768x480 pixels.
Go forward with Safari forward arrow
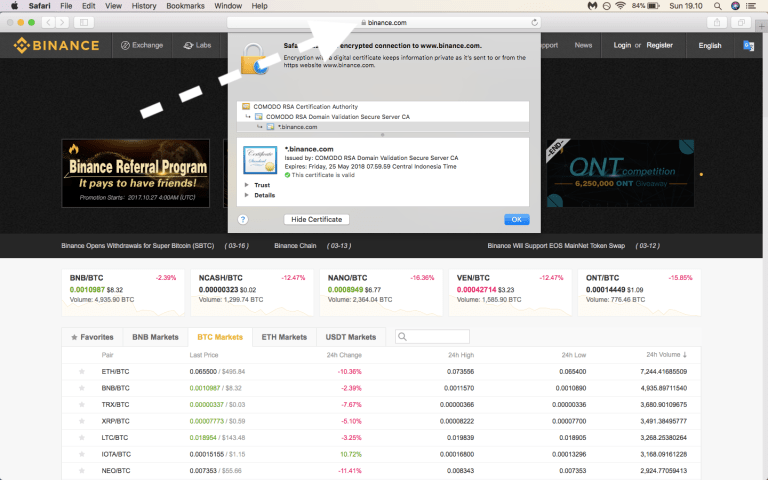[62, 22]
